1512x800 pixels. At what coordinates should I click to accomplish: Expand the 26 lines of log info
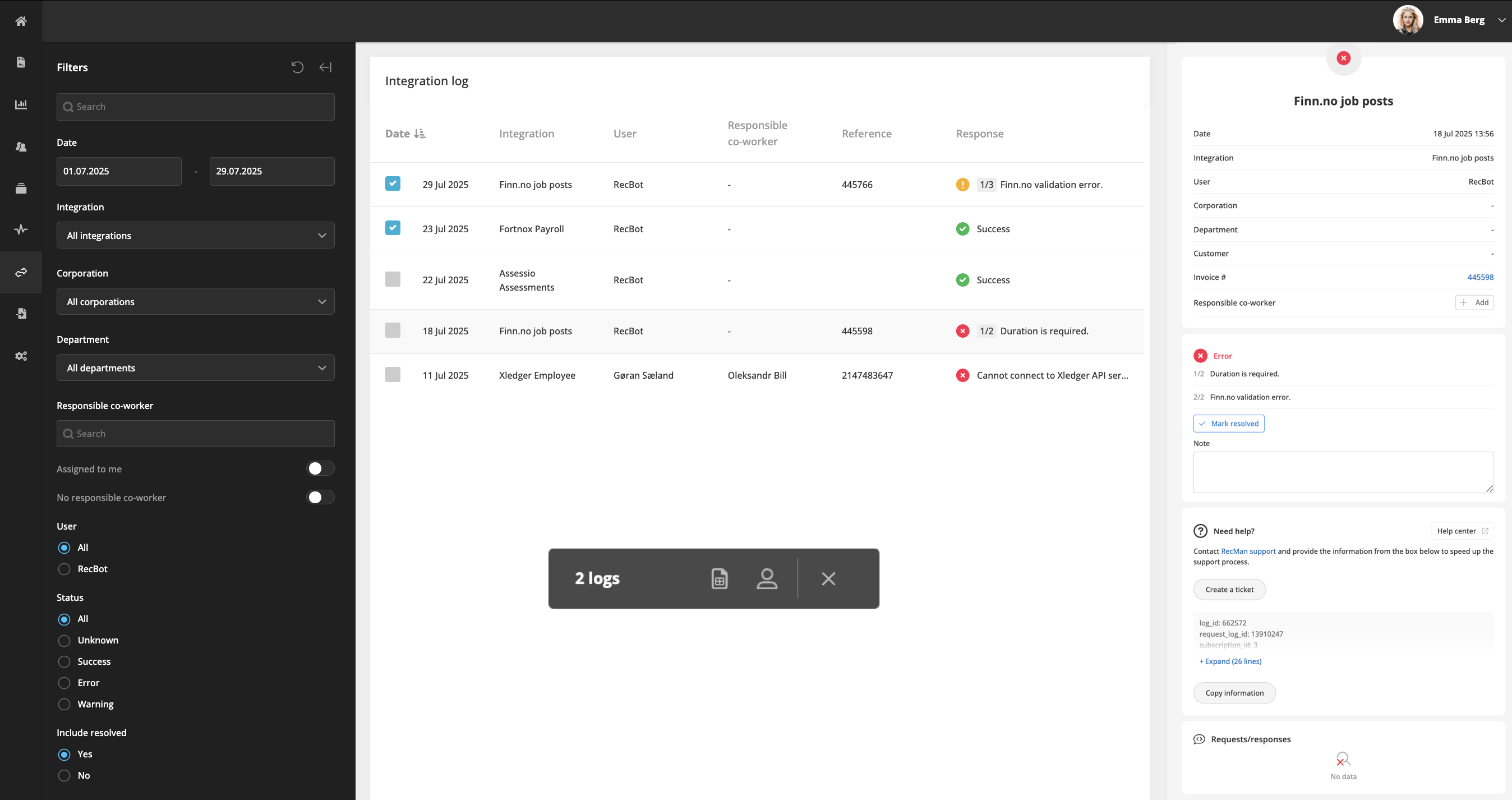(x=1230, y=661)
